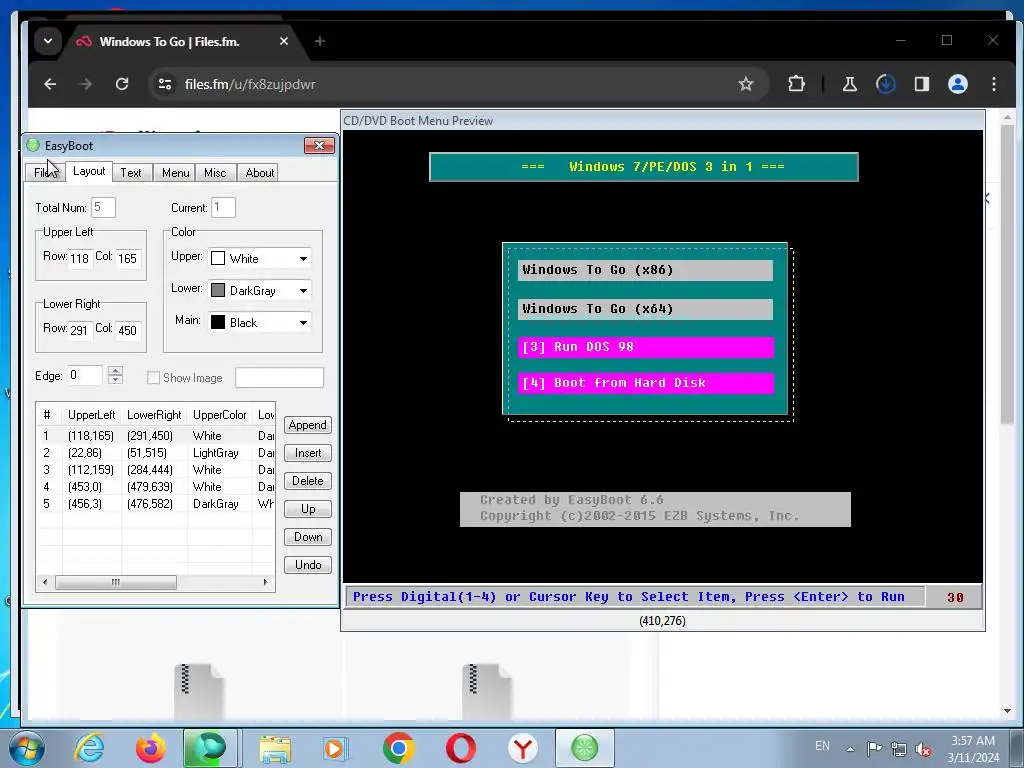Image resolution: width=1024 pixels, height=768 pixels.
Task: Bookmark this page with the star icon
Action: (x=746, y=84)
